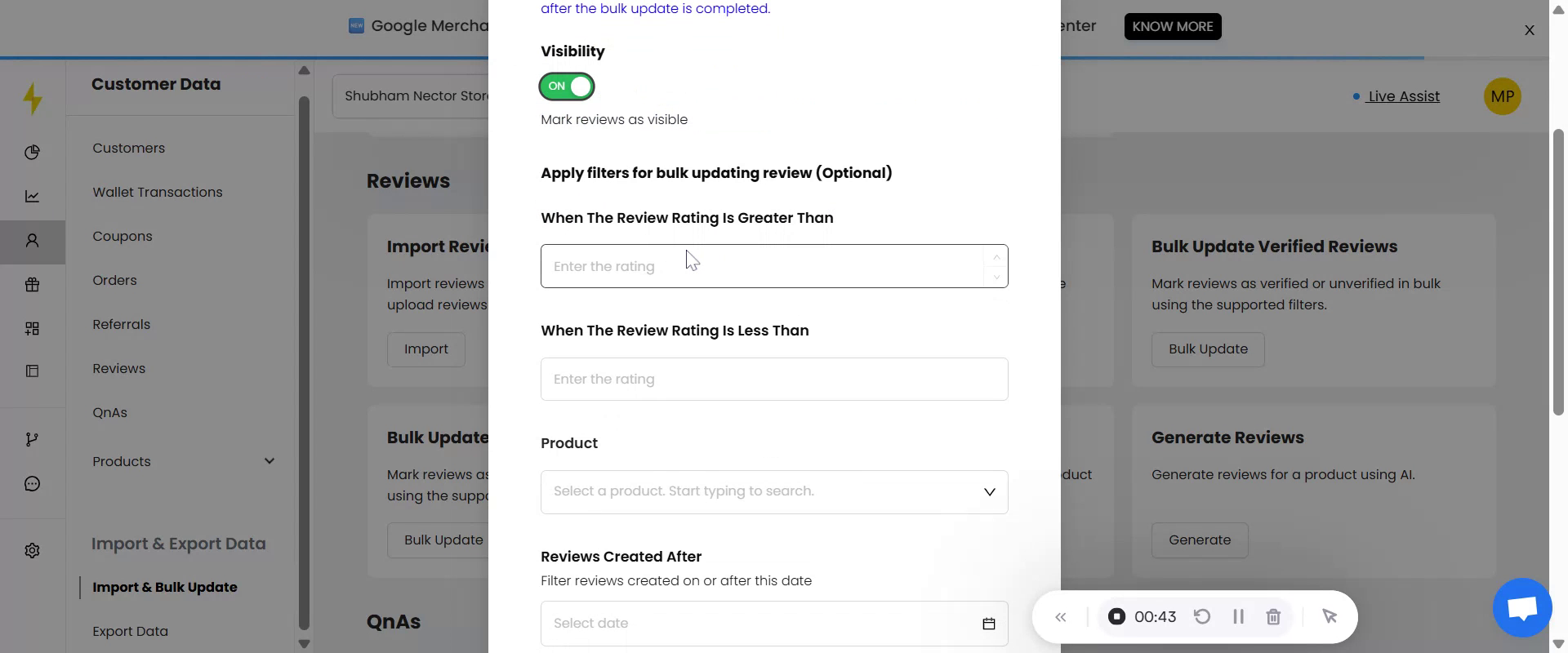The height and width of the screenshot is (653, 1568).
Task: Select the customer data person icon
Action: pyautogui.click(x=32, y=241)
